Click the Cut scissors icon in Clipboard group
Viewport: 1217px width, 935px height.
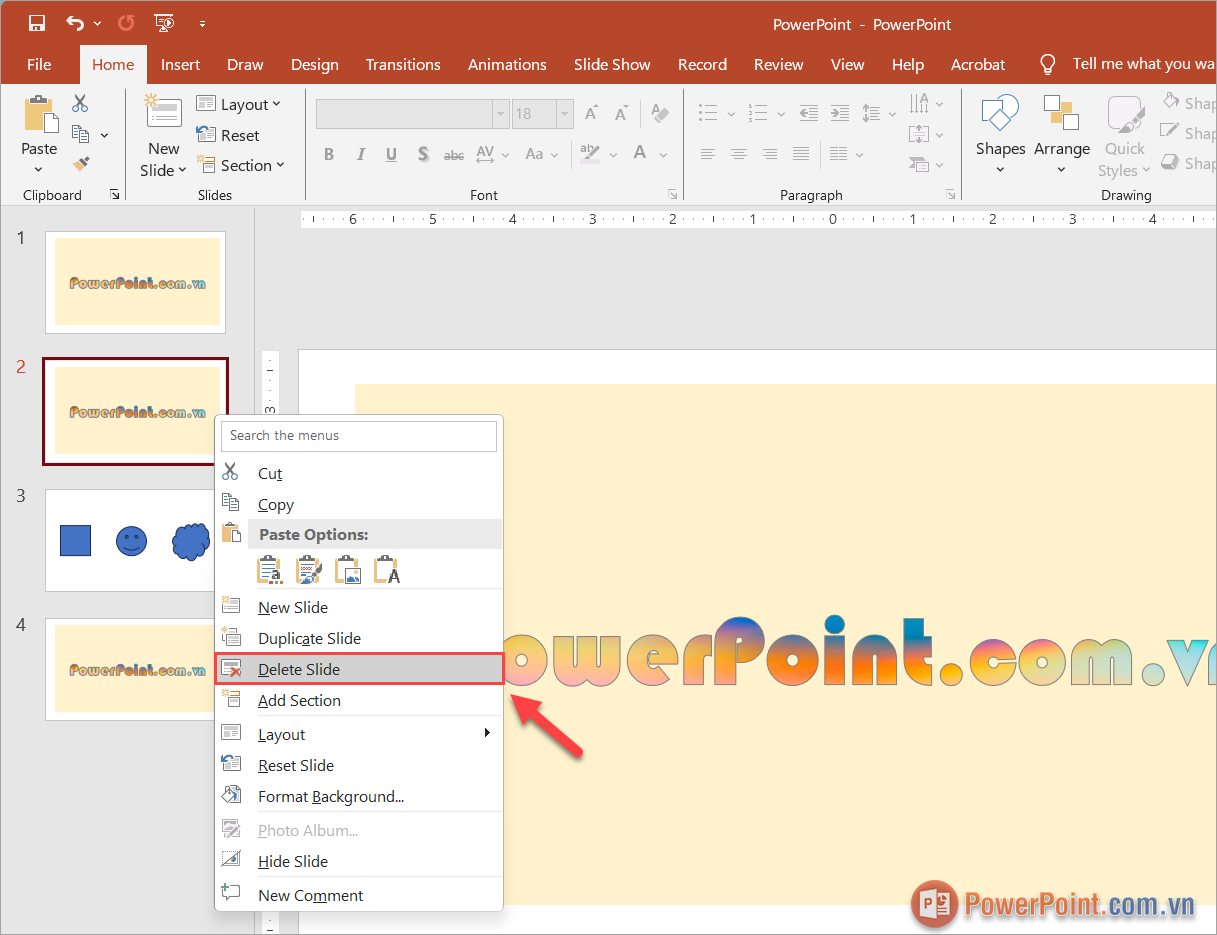click(80, 103)
